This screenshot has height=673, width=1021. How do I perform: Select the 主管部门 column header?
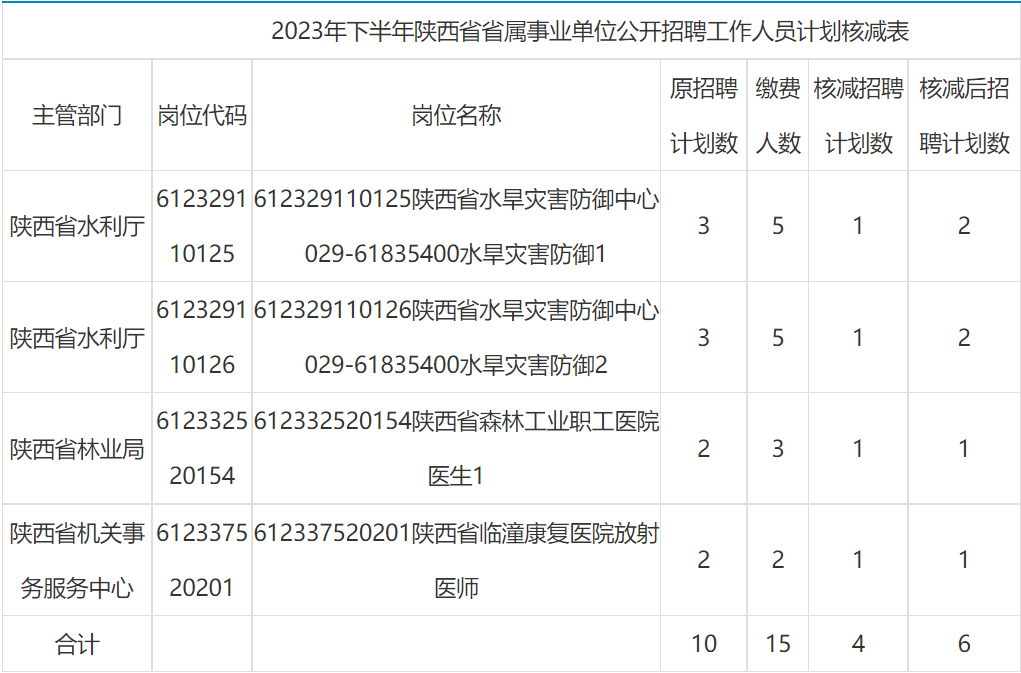(77, 115)
